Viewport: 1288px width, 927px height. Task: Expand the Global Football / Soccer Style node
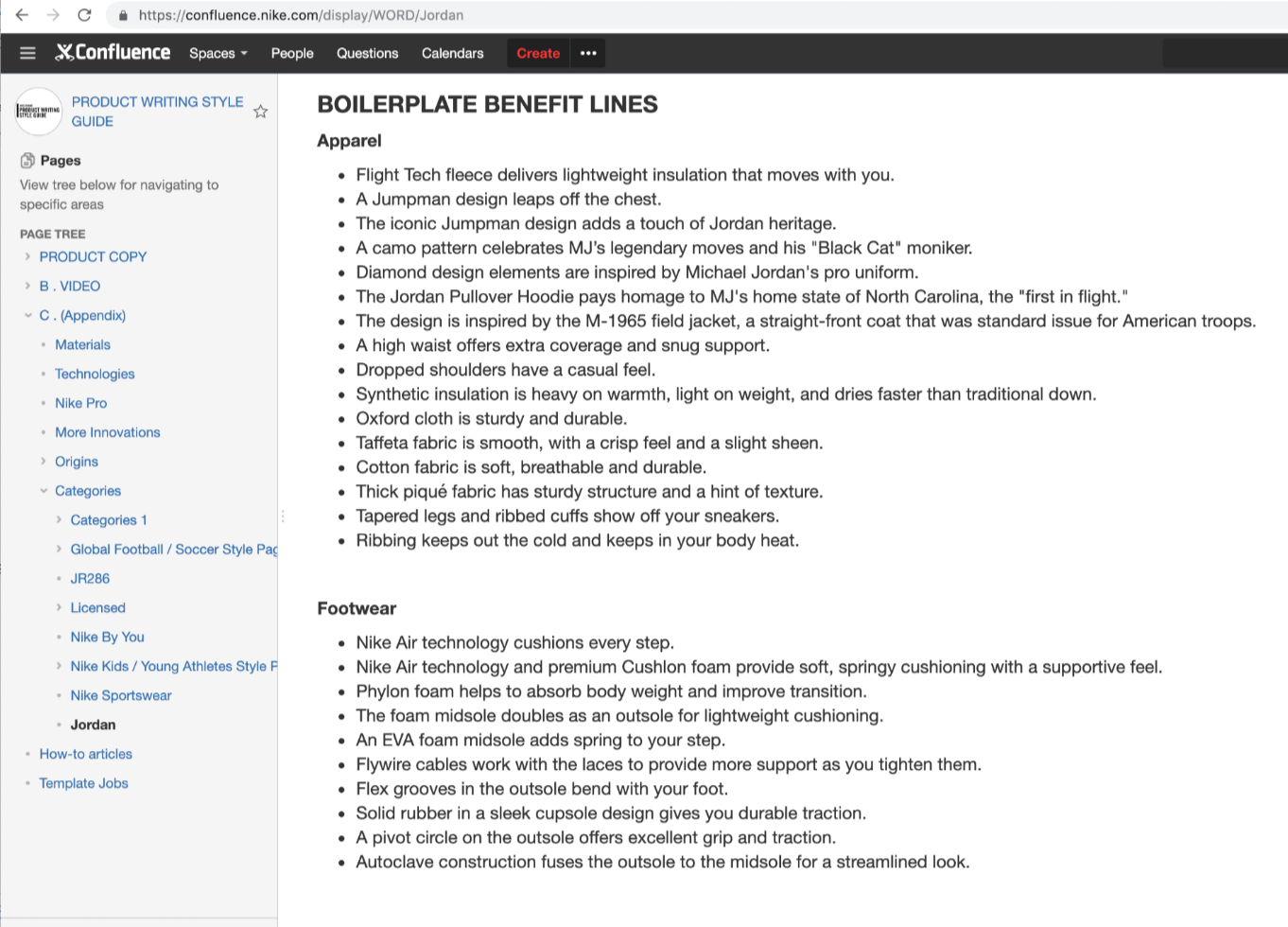[x=59, y=550]
